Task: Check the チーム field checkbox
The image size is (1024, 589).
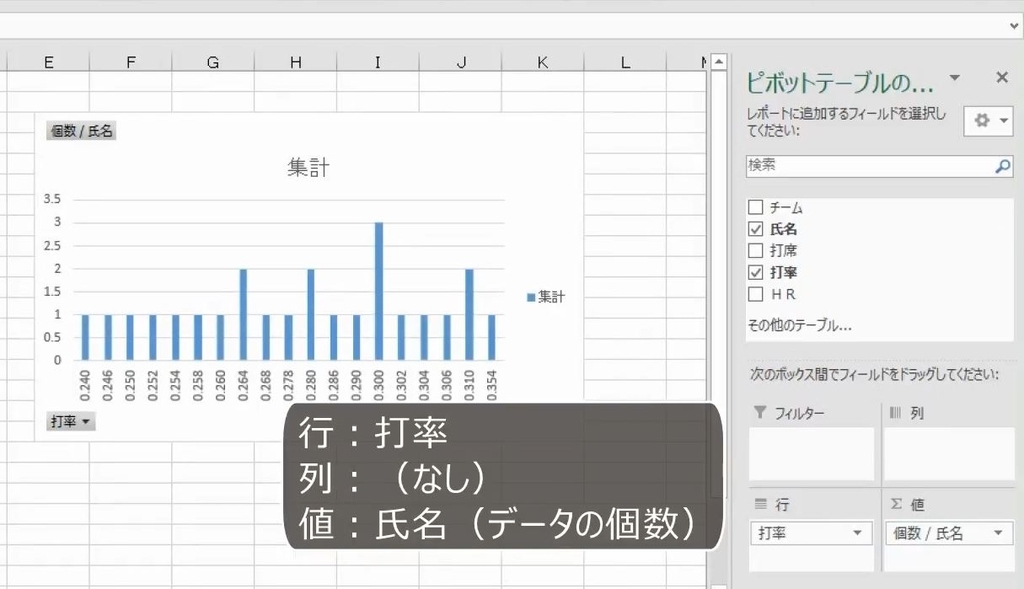Action: pos(756,208)
